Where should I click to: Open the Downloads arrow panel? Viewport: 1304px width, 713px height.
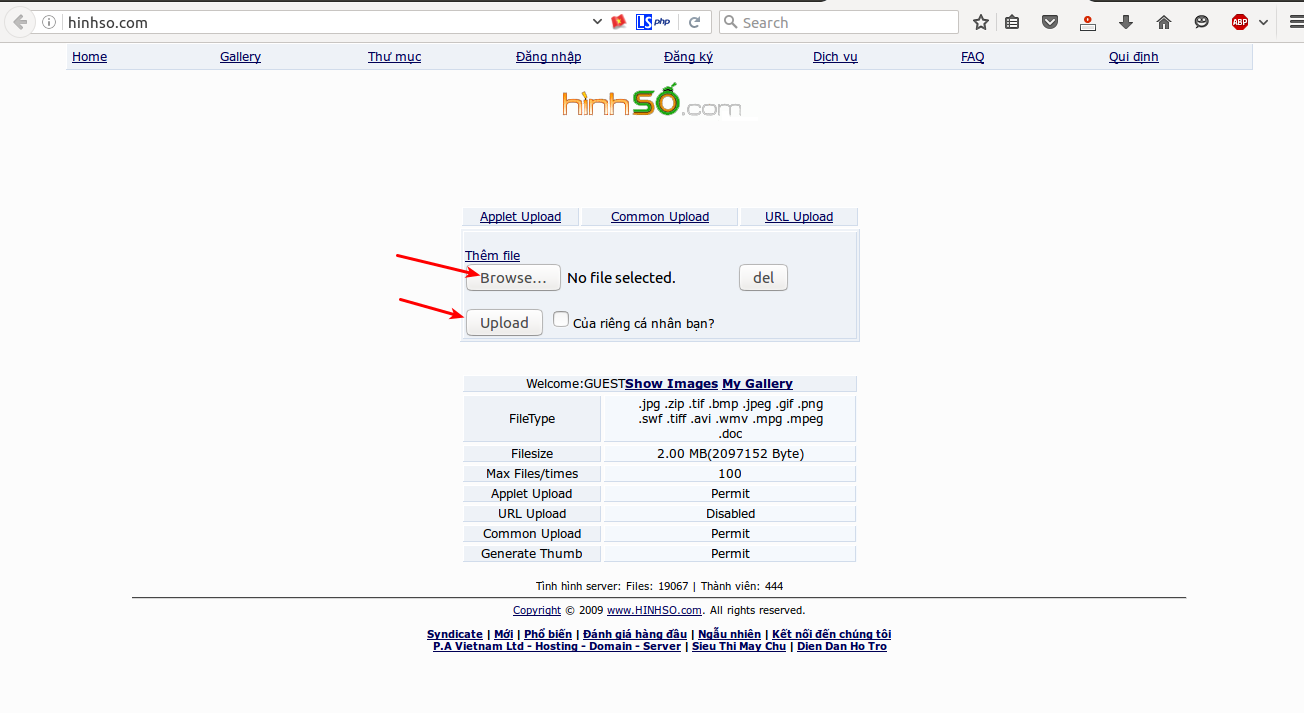click(1126, 22)
